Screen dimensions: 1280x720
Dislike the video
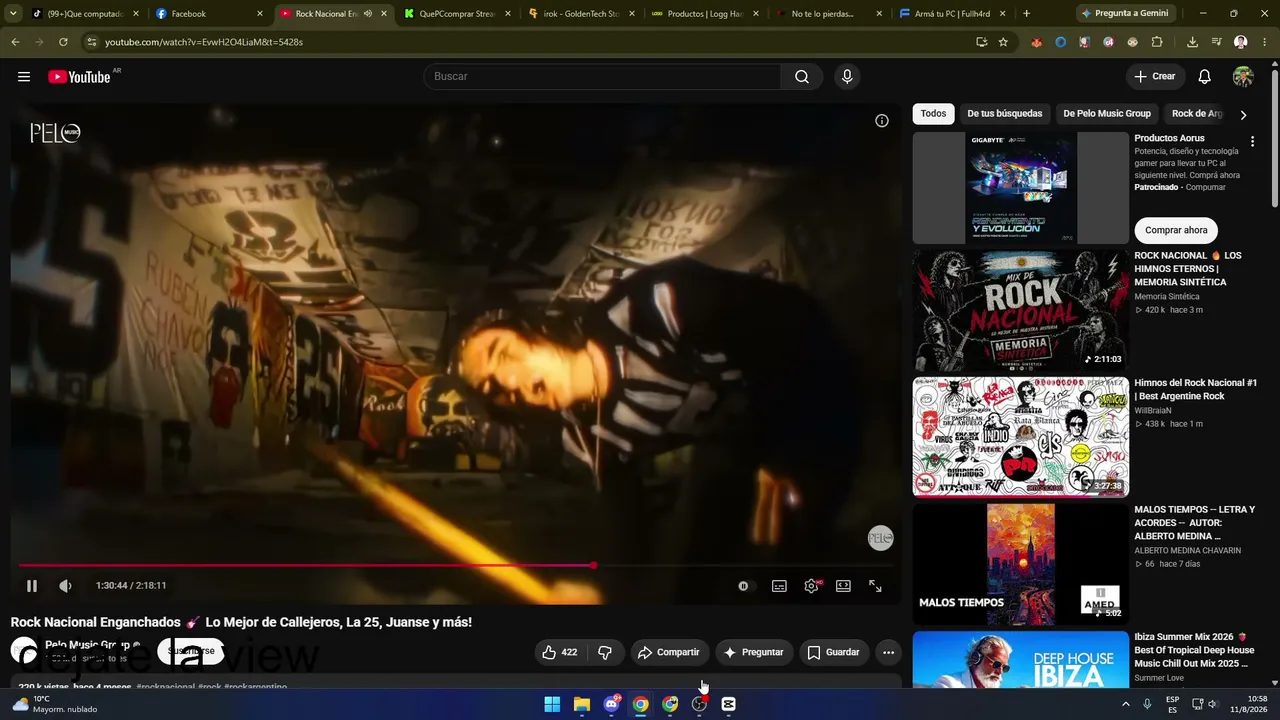(605, 652)
